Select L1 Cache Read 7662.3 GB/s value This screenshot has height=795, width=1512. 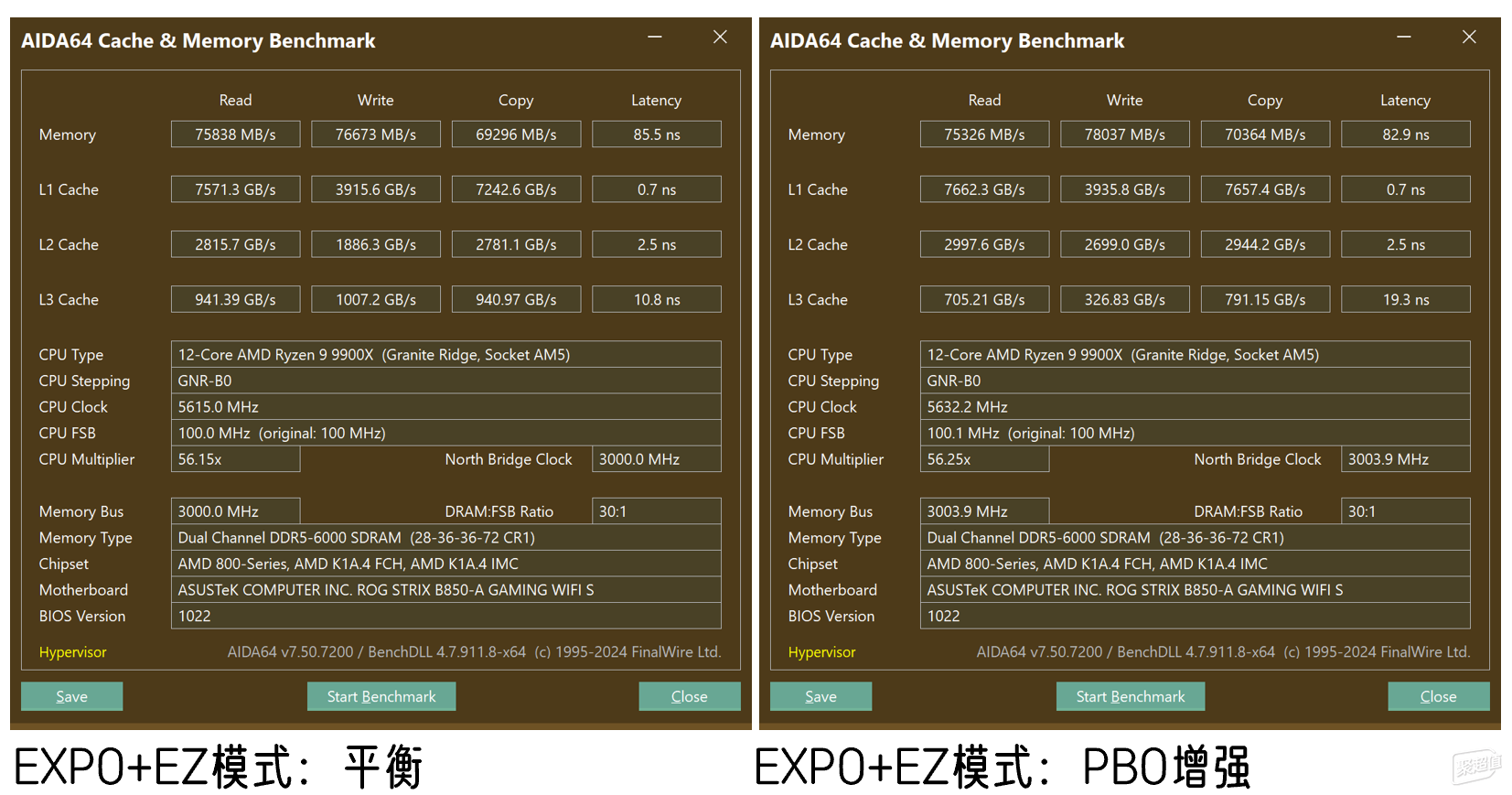point(984,189)
